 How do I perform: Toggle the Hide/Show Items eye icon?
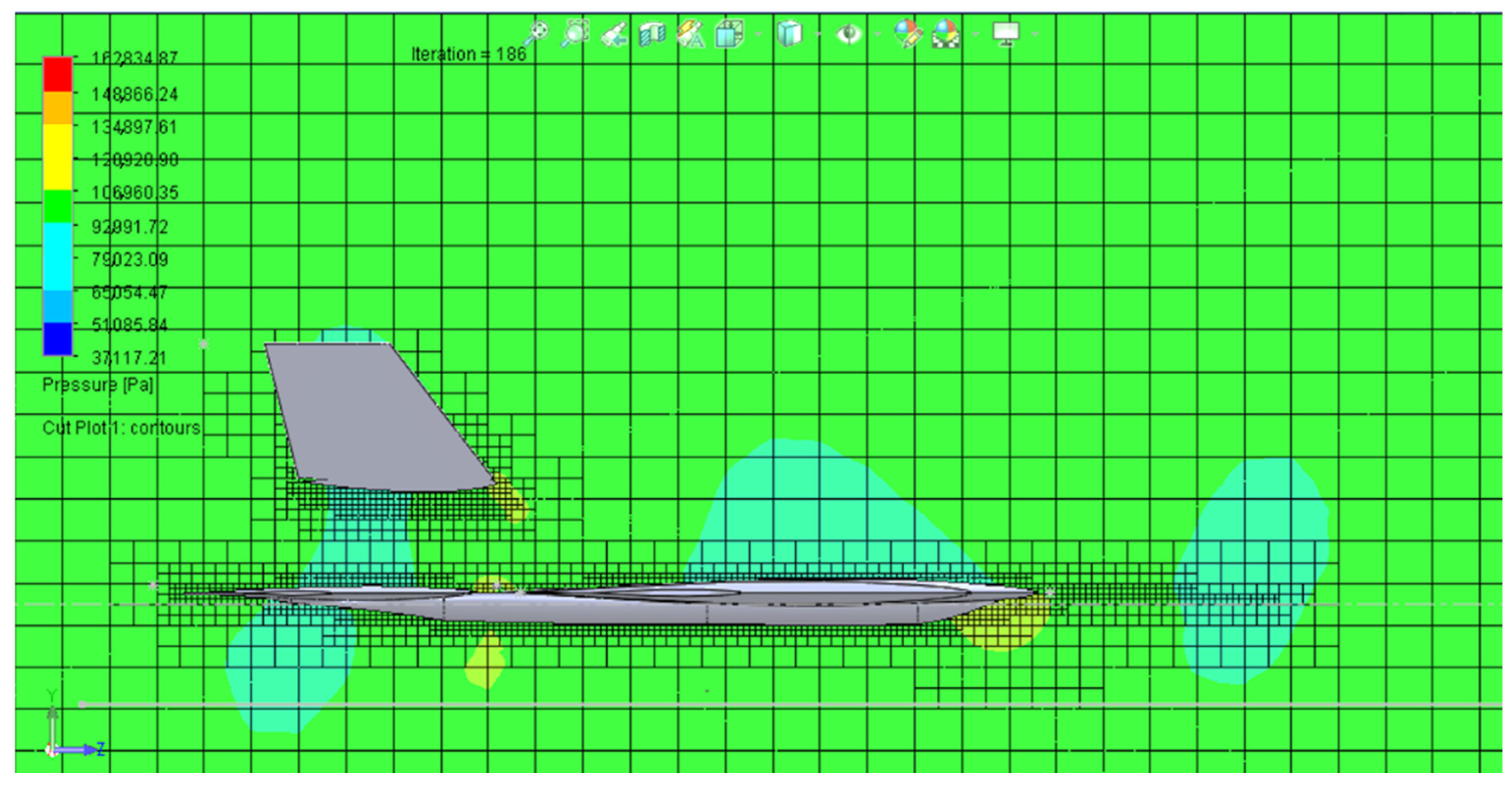point(849,34)
